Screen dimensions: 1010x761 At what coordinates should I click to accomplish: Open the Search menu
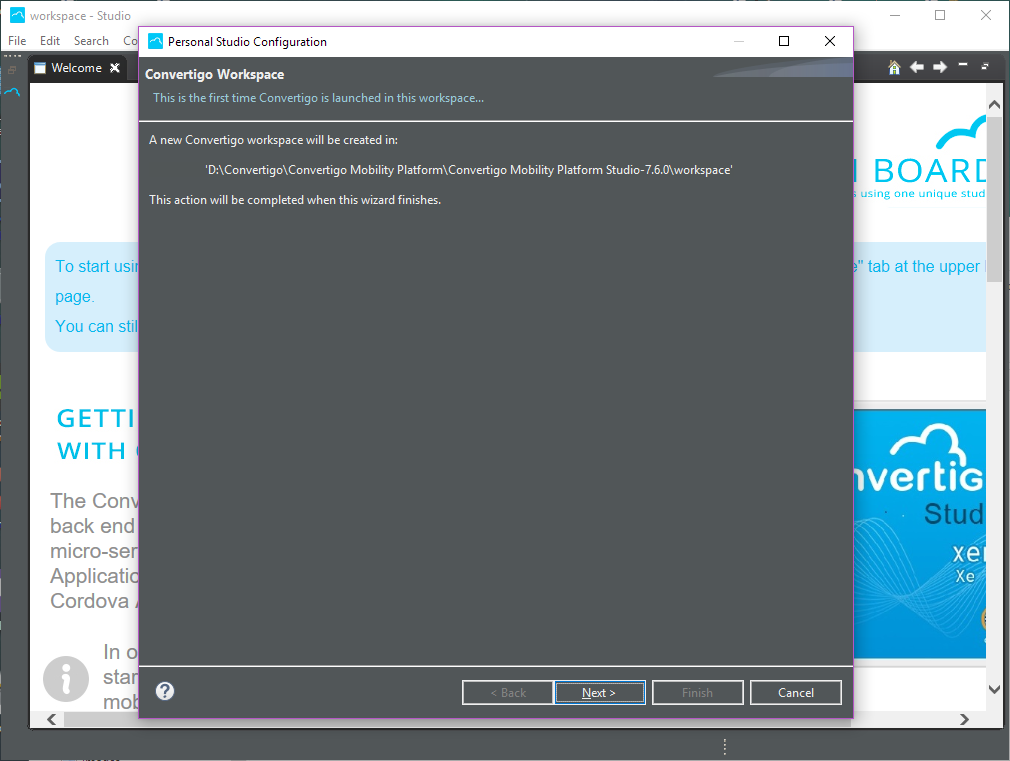pos(91,41)
